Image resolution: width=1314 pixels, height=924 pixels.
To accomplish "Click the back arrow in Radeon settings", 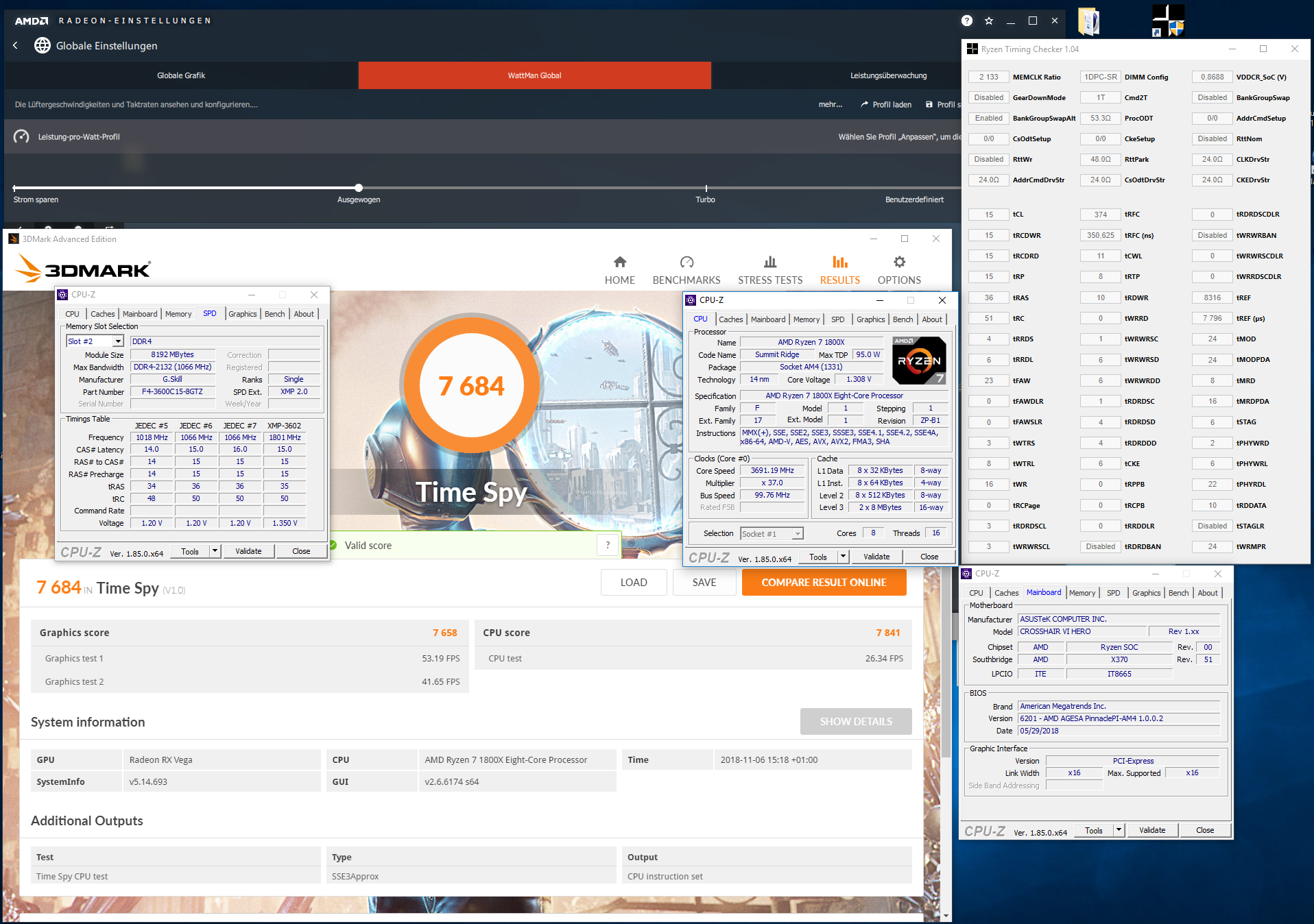I will [x=15, y=45].
